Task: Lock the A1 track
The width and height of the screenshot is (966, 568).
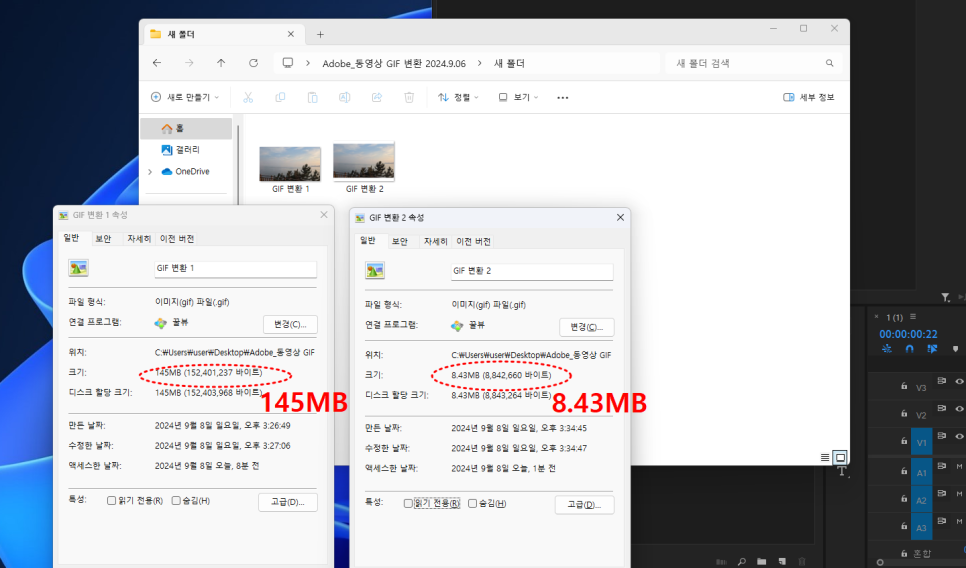Action: (x=904, y=471)
